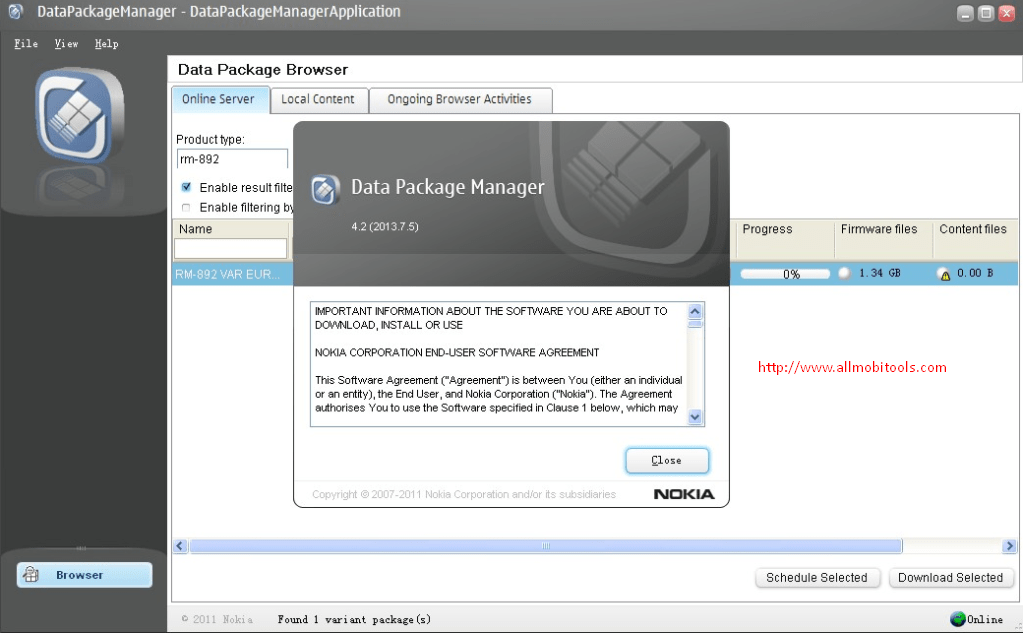Click the NOKIA CORPORATION END-USER SOFTWARE AGREEMENT line

pyautogui.click(x=457, y=352)
